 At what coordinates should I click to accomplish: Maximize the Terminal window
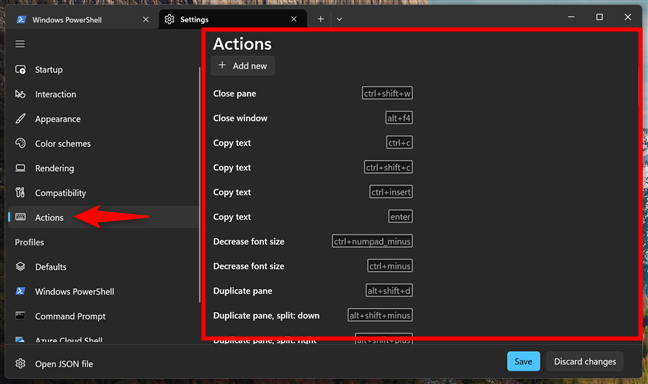click(599, 17)
